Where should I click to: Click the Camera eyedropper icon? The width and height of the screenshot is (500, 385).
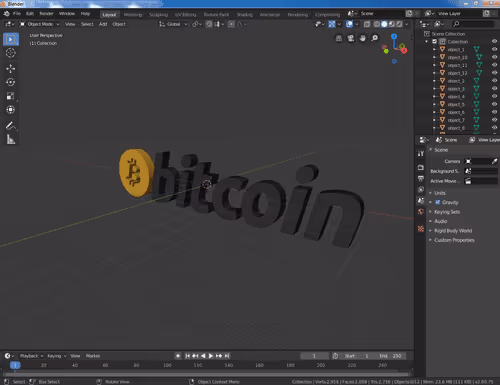coord(495,161)
